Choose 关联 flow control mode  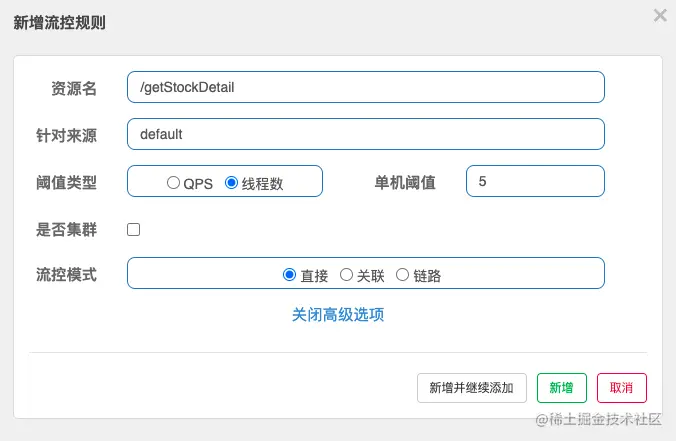point(346,275)
